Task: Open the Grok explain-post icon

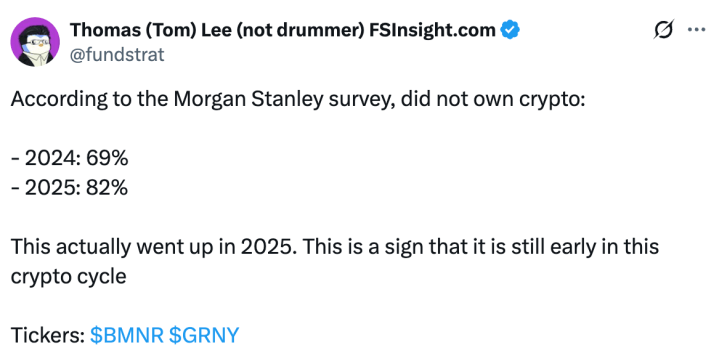Action: pos(664,30)
